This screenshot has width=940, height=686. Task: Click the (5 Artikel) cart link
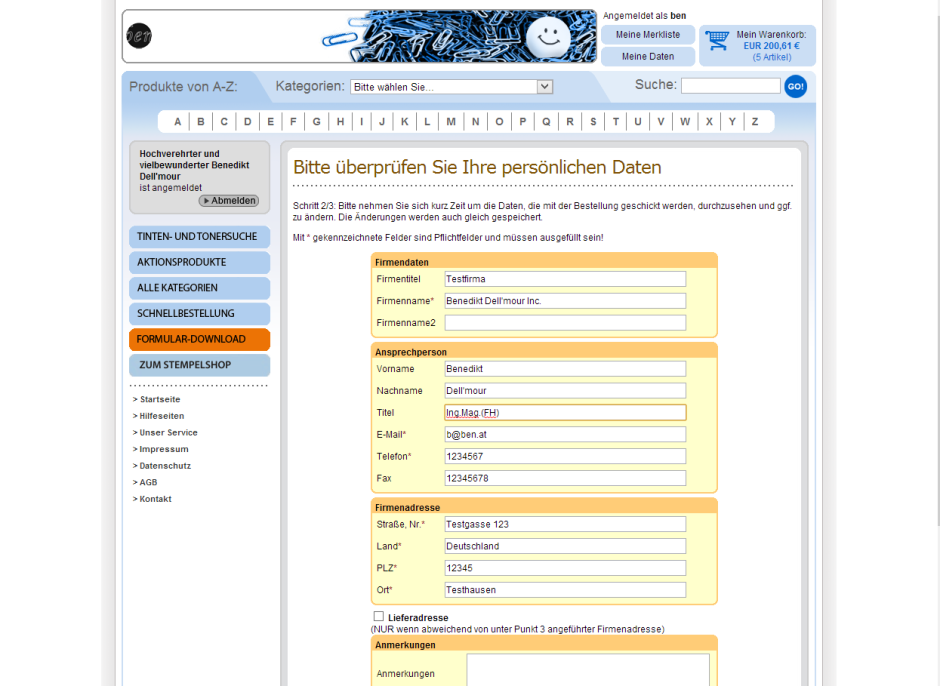click(772, 57)
